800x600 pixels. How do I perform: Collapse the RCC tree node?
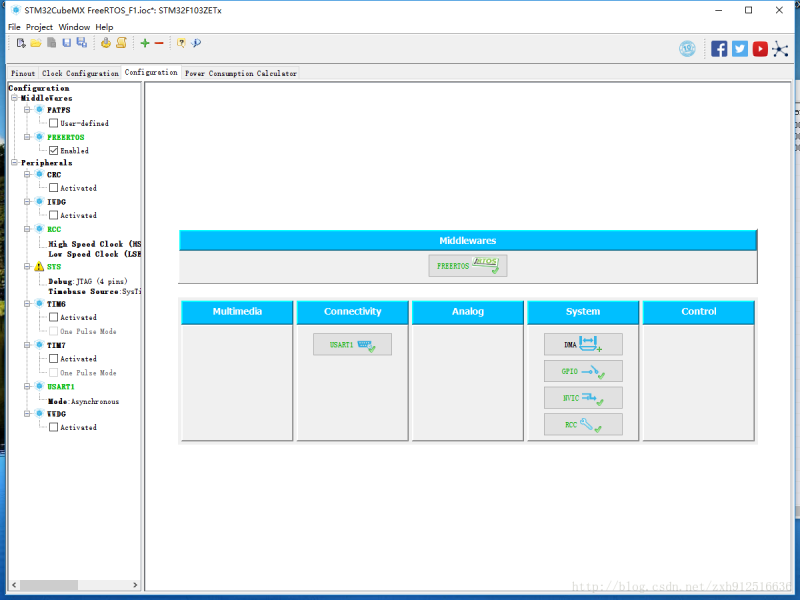pos(27,229)
